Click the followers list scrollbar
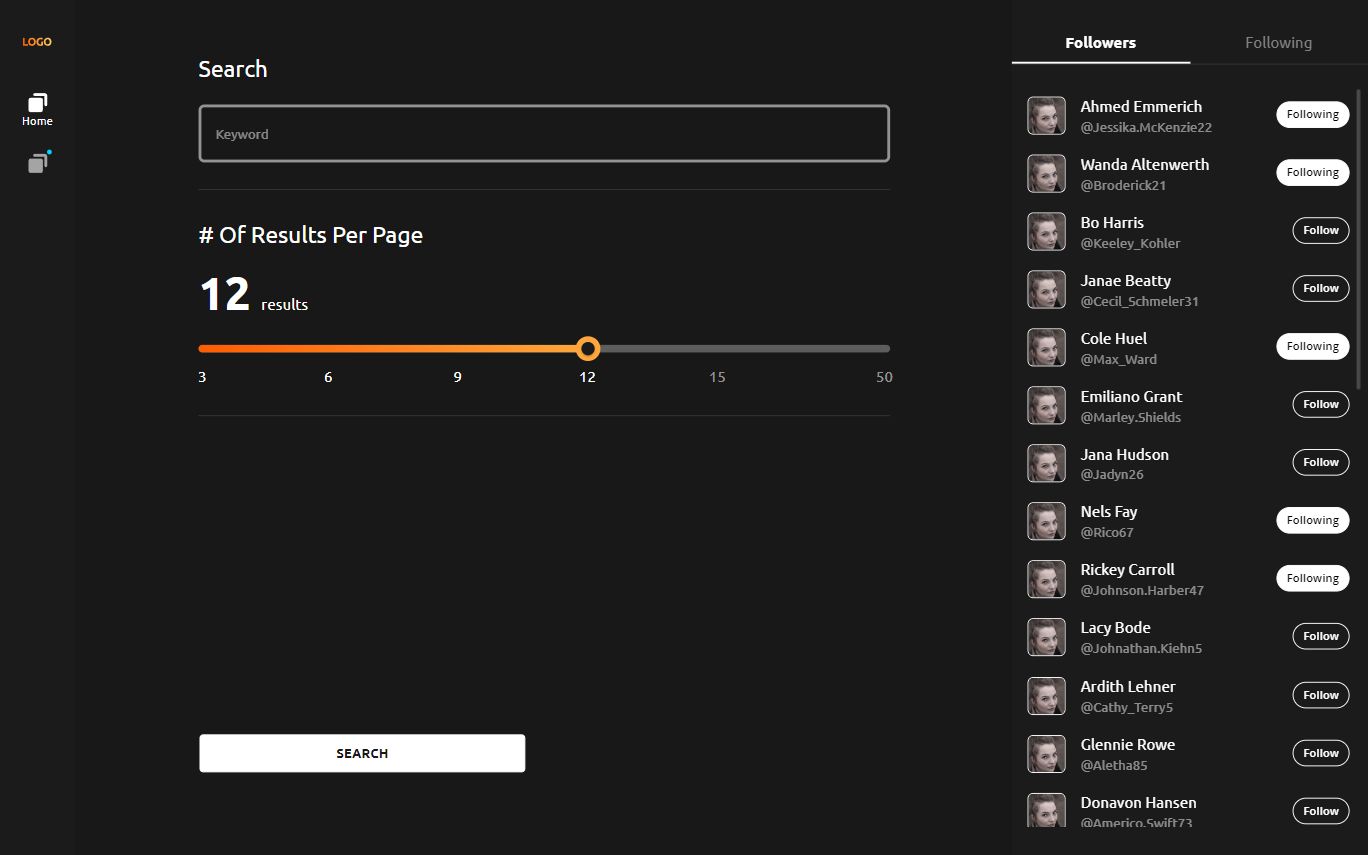The image size is (1368, 855). (x=1358, y=240)
